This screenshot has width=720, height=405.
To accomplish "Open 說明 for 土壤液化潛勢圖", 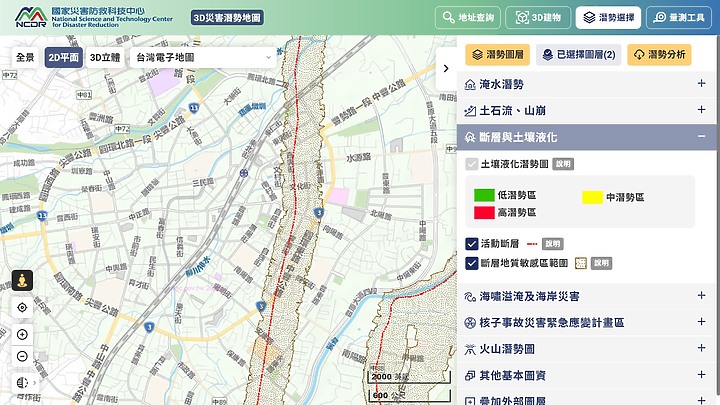I will pos(563,164).
